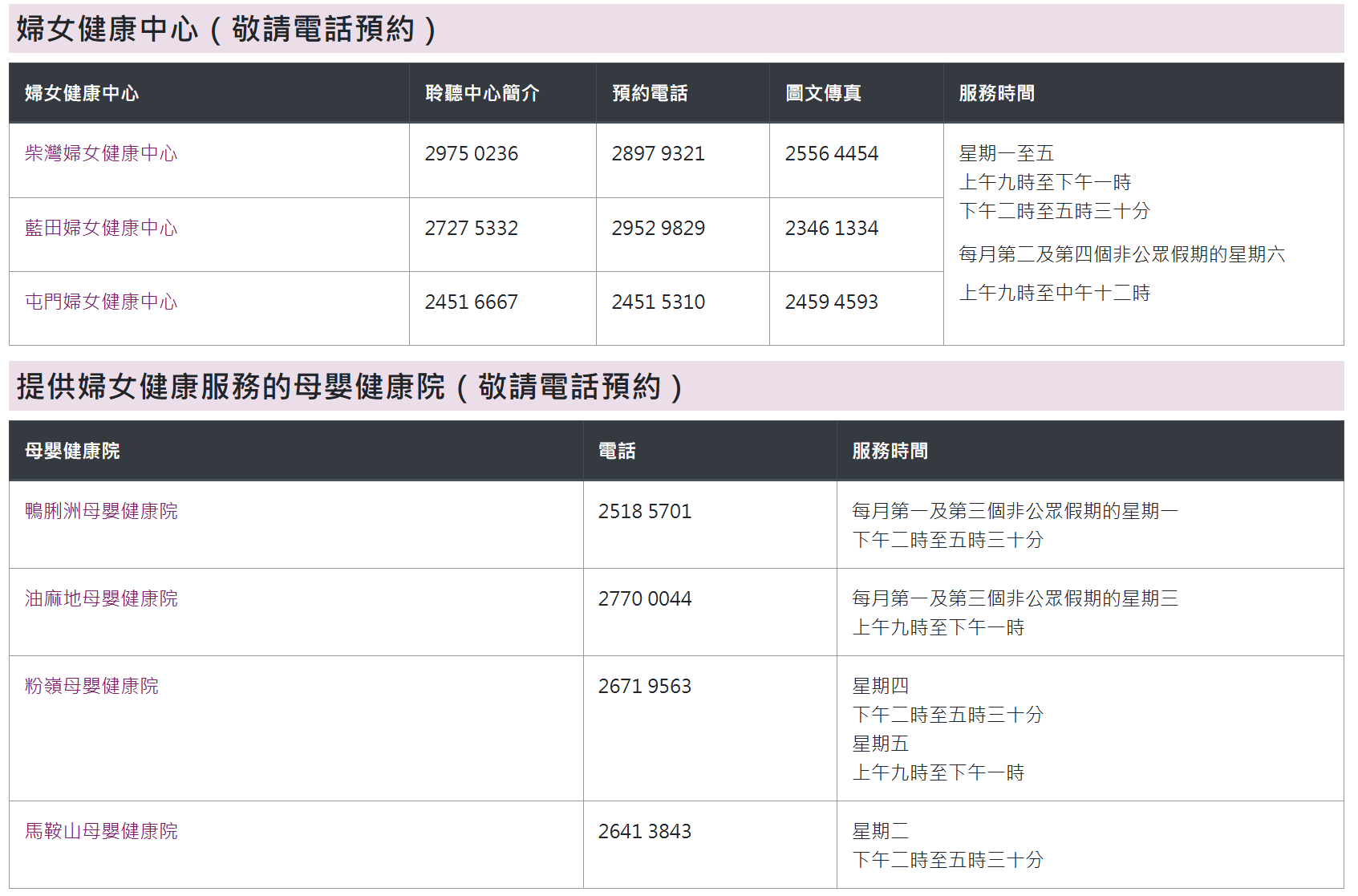This screenshot has width=1358, height=896.
Task: Click Chai Wan booking number 2897 9321
Action: coord(658,153)
